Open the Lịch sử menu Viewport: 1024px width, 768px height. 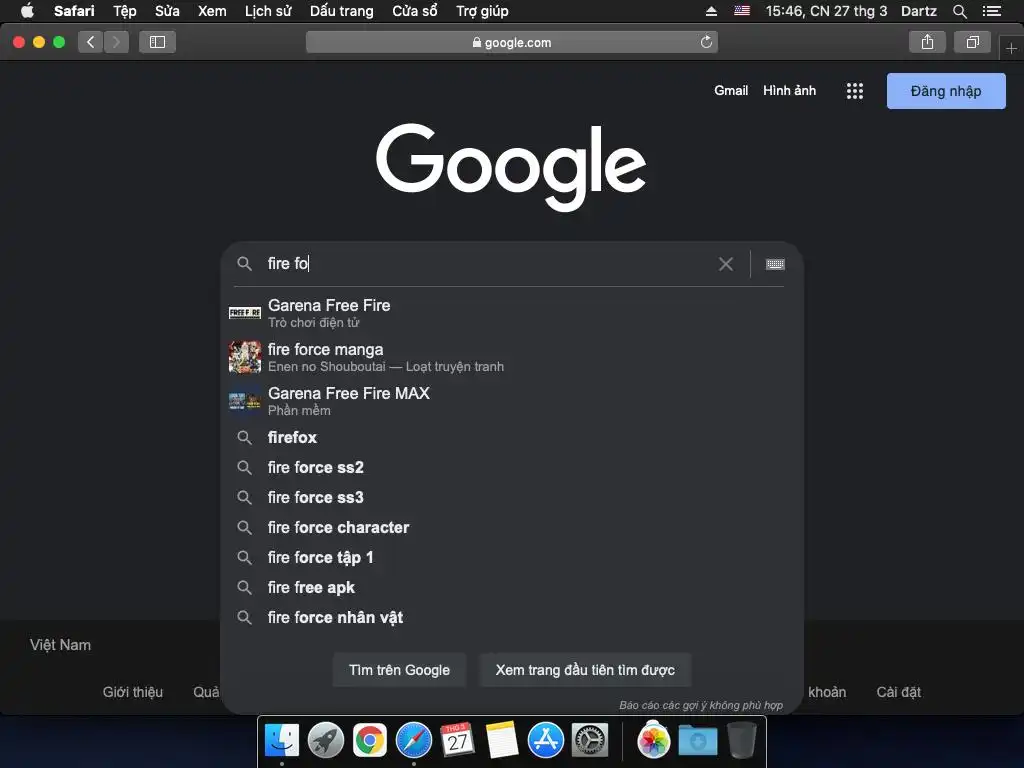pyautogui.click(x=268, y=11)
